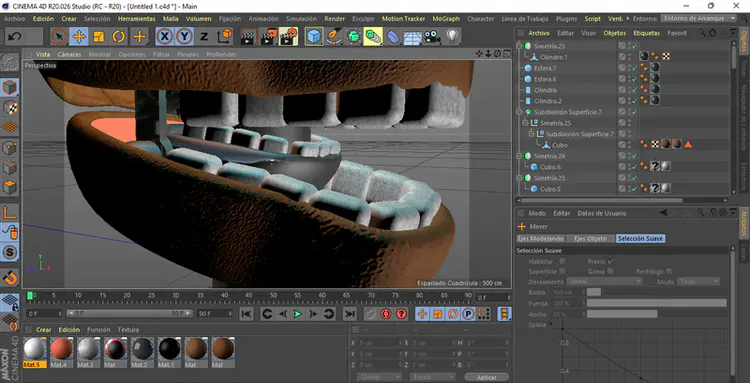Activate the Scale tool
The height and width of the screenshot is (383, 750).
pyautogui.click(x=99, y=36)
